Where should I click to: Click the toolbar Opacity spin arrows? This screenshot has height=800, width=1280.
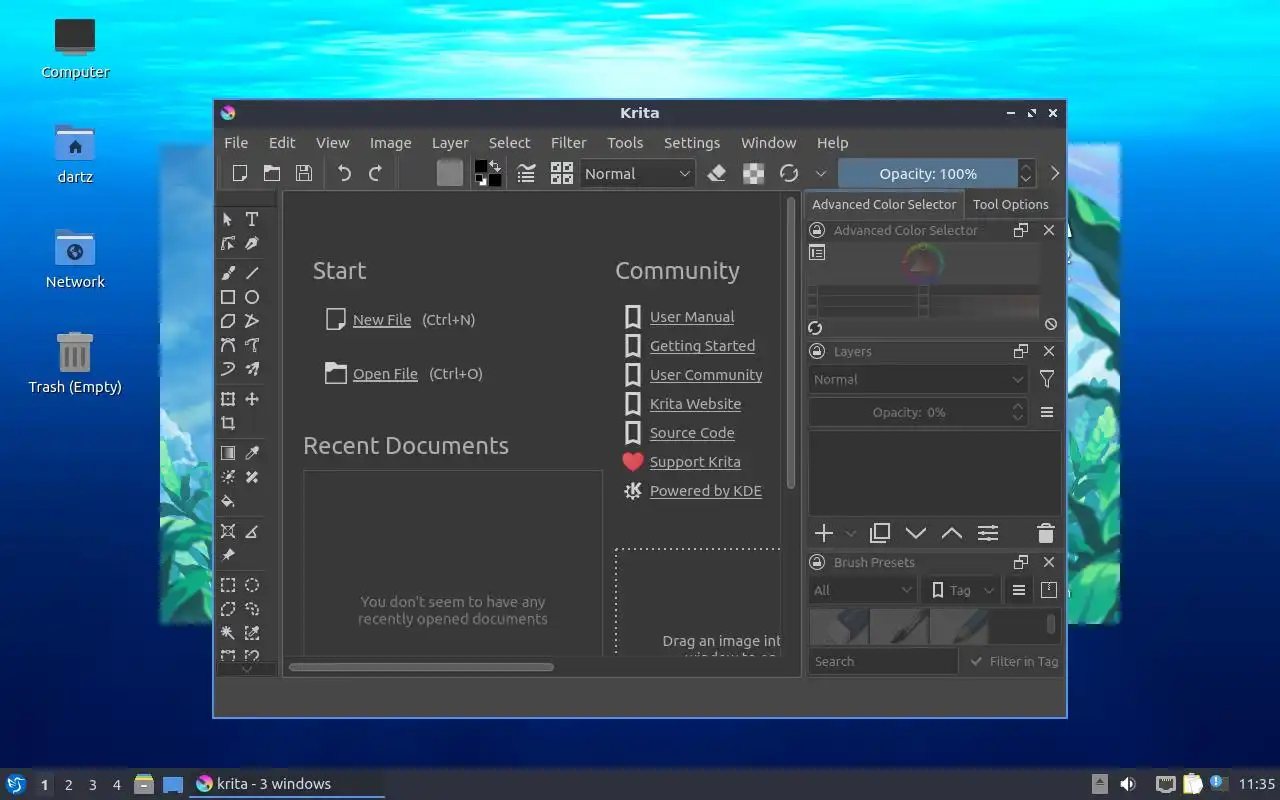1026,173
